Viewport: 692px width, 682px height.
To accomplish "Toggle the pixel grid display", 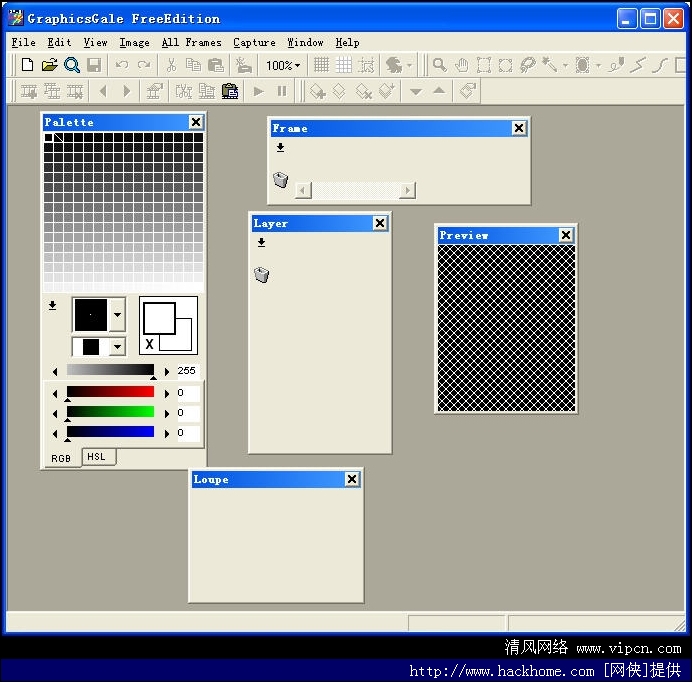I will click(x=321, y=65).
